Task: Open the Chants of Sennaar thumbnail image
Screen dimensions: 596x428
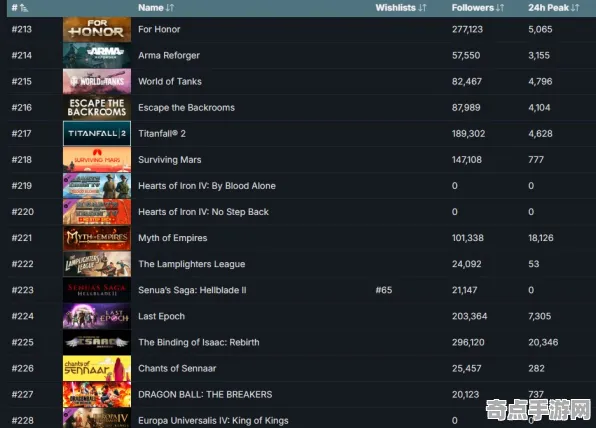Action: coord(97,368)
